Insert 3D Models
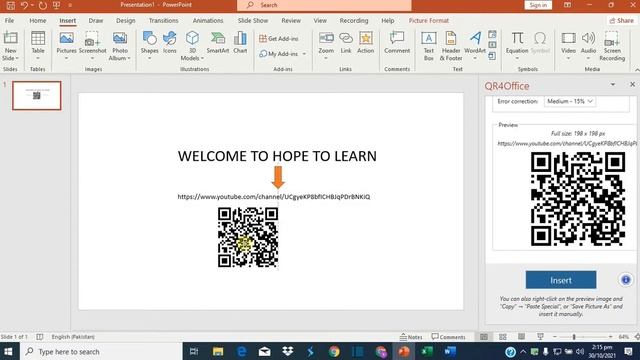 coord(192,45)
